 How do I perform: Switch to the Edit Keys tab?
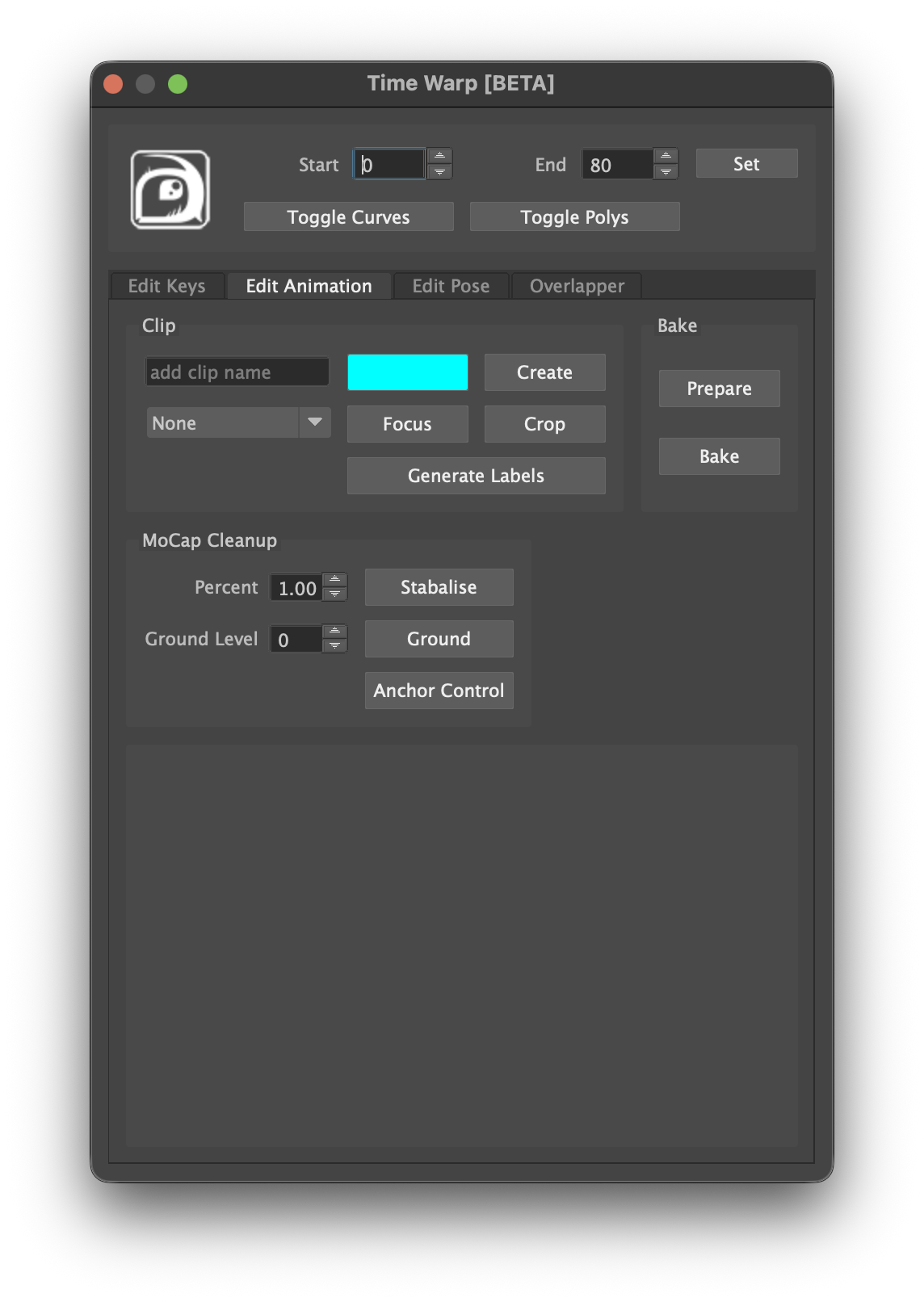(x=166, y=286)
